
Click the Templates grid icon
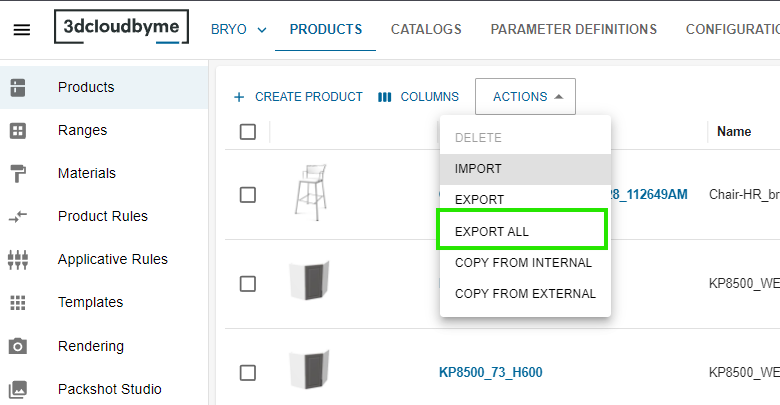coord(18,303)
